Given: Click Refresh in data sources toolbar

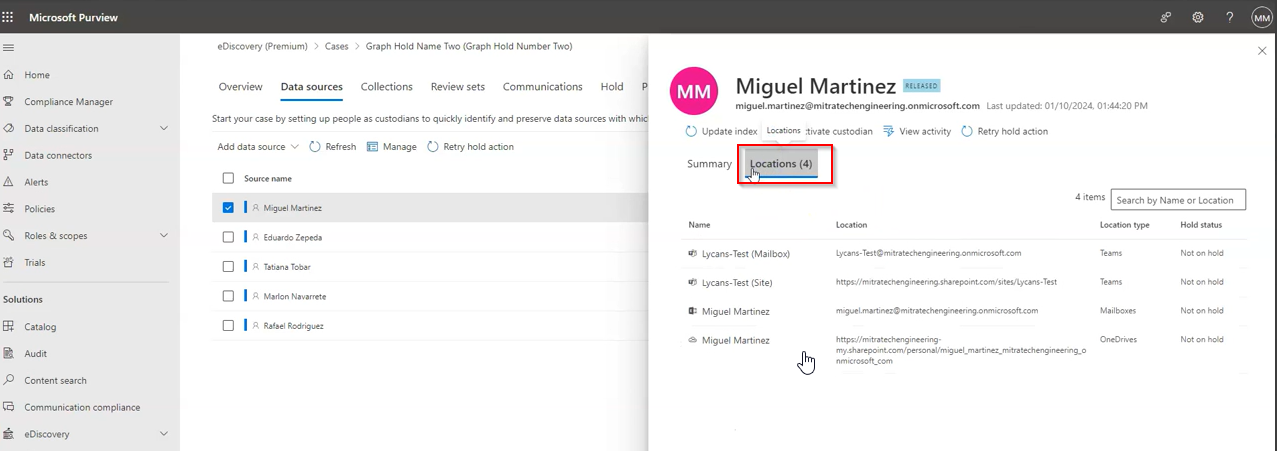Looking at the screenshot, I should [333, 147].
